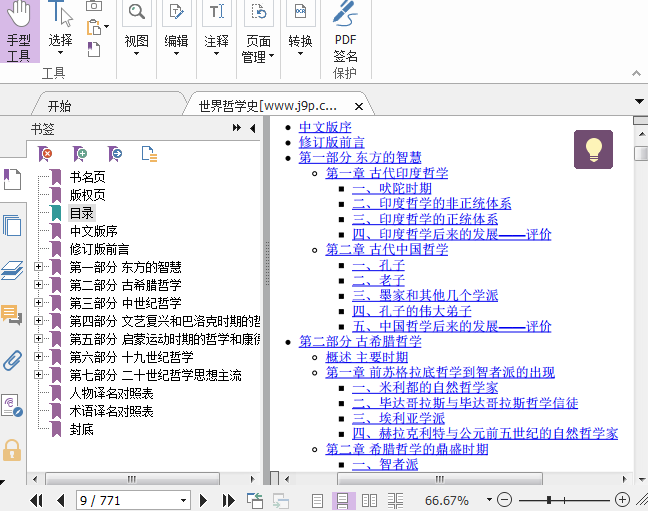Open the document tab list arrow
The height and width of the screenshot is (511, 648).
click(639, 101)
